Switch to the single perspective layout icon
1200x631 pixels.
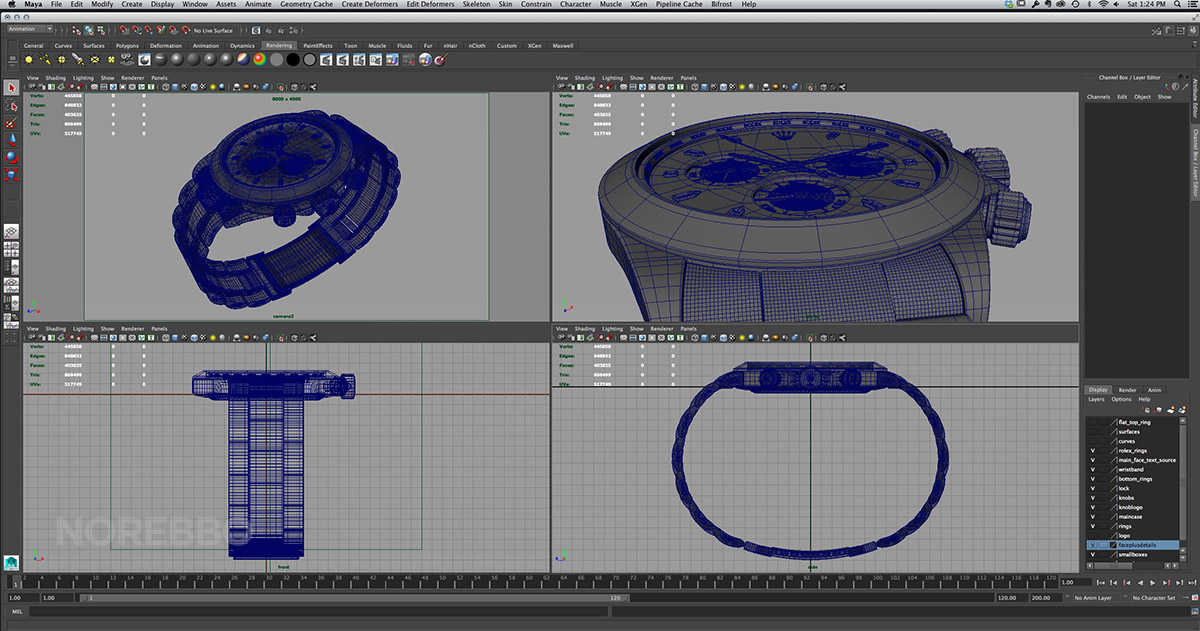point(12,230)
